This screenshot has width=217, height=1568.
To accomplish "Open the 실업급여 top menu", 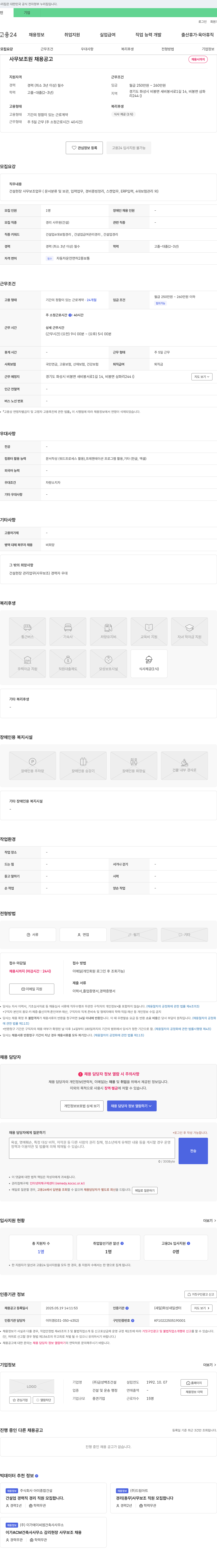I will pos(107,35).
